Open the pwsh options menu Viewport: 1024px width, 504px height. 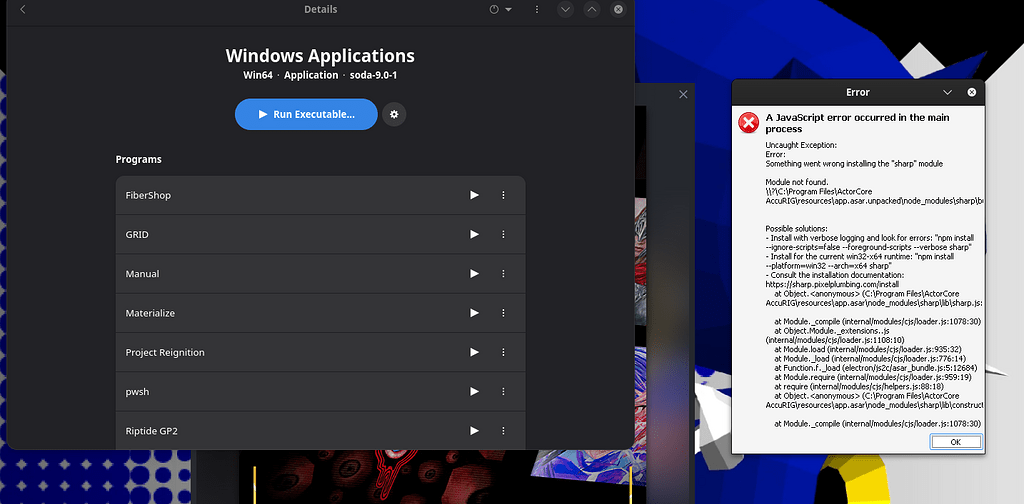coord(504,392)
